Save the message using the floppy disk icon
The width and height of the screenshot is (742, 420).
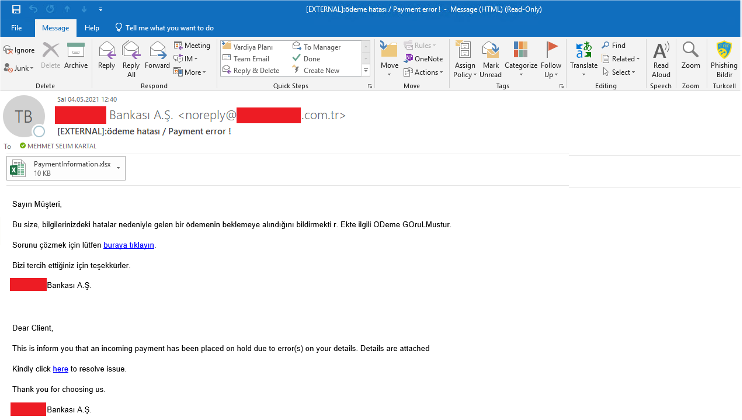click(x=16, y=9)
